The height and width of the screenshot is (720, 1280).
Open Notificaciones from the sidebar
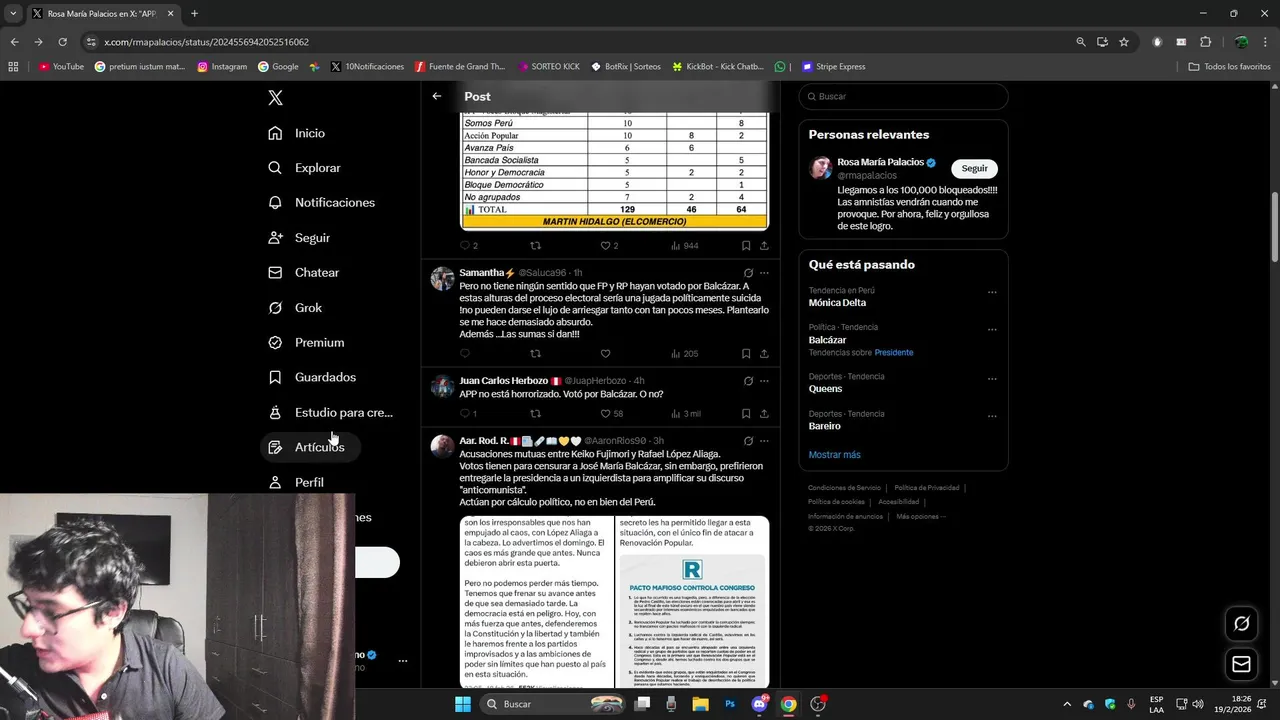[321, 202]
